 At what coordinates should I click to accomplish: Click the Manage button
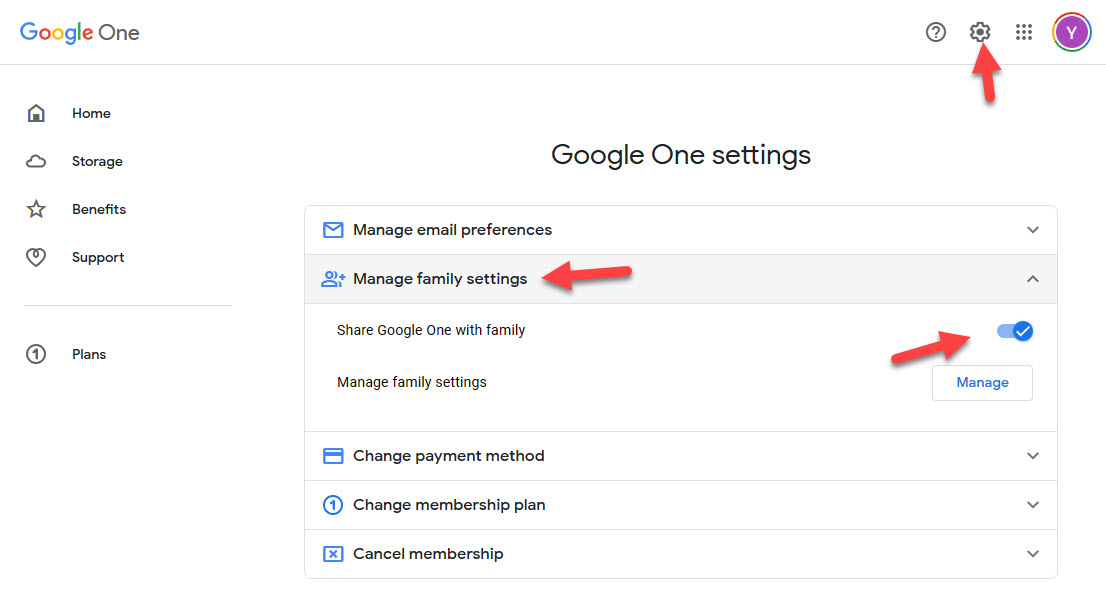click(x=982, y=382)
